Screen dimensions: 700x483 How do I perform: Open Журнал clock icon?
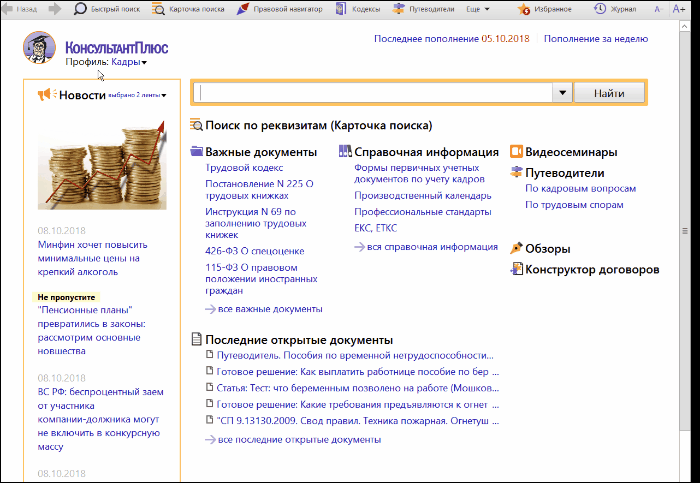click(600, 8)
